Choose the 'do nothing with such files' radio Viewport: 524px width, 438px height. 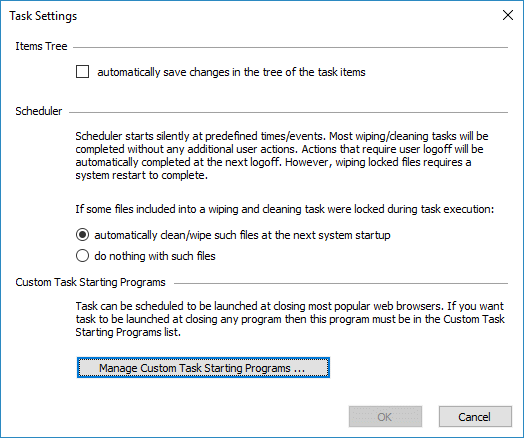(82, 256)
